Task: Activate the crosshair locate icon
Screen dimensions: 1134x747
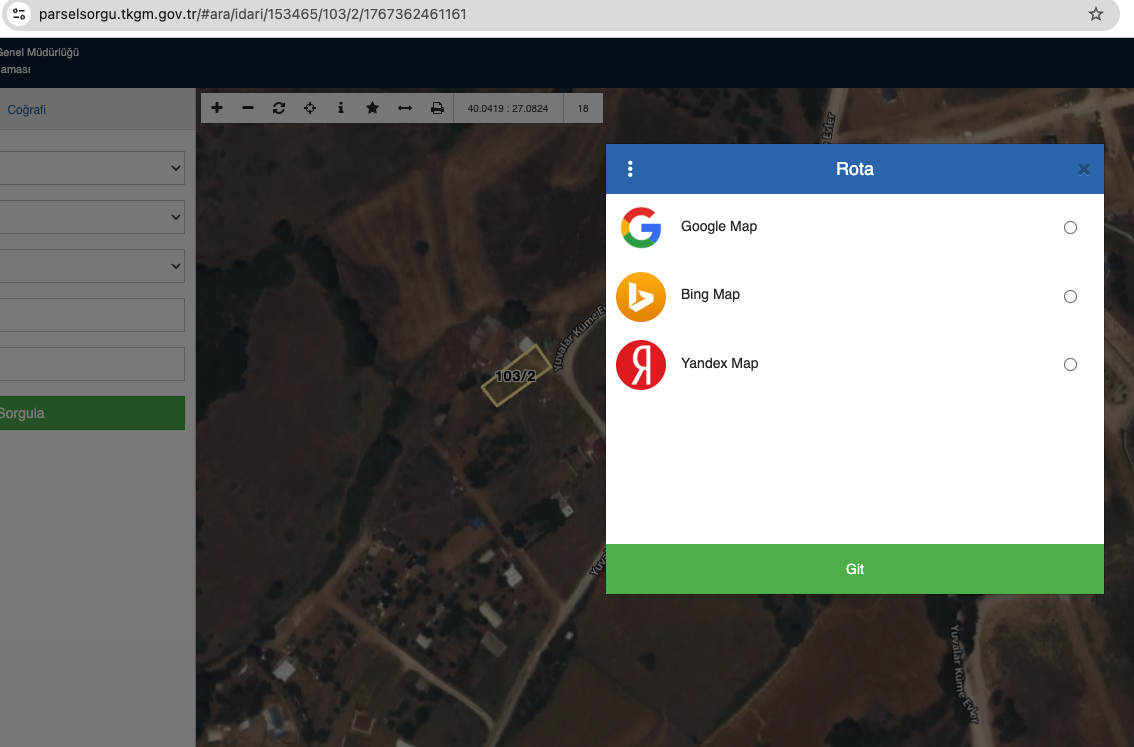Action: click(310, 108)
